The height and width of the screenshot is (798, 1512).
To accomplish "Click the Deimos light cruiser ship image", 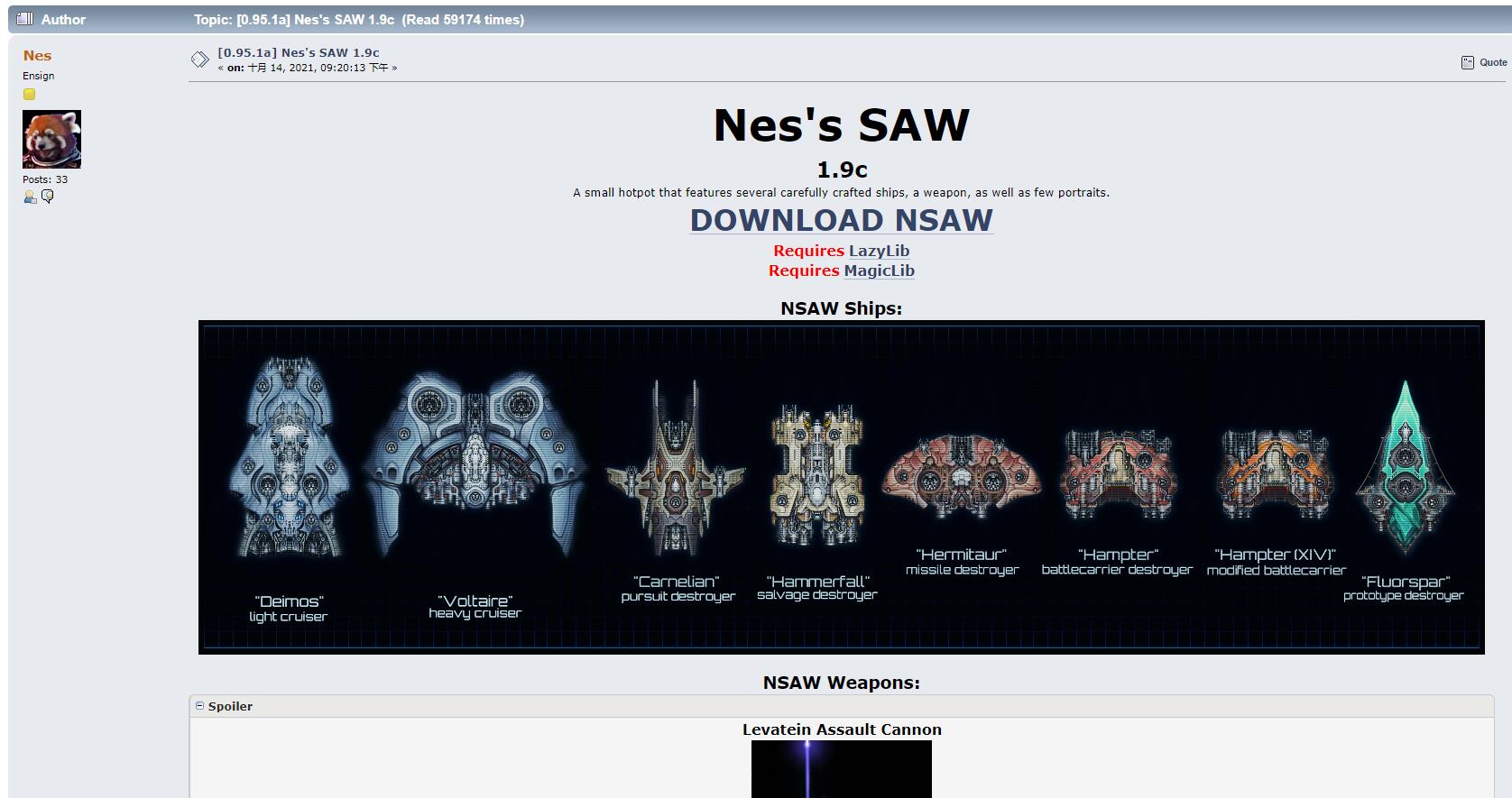I will (x=288, y=460).
